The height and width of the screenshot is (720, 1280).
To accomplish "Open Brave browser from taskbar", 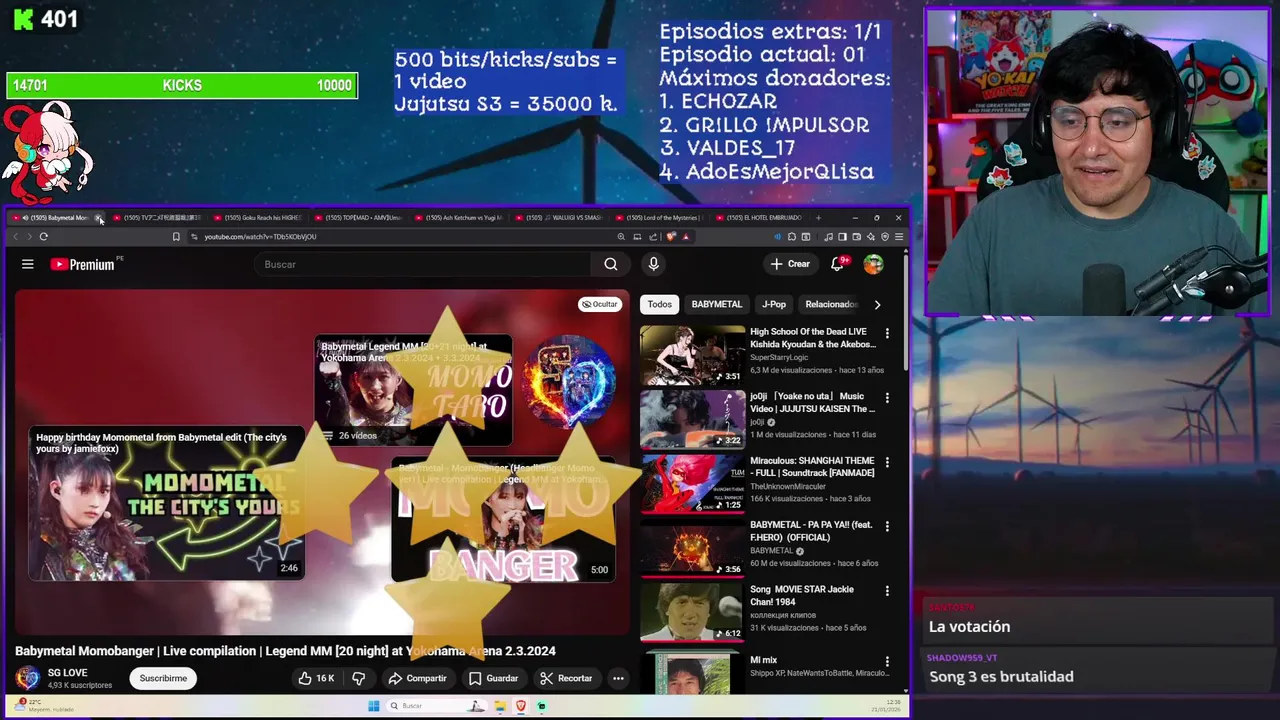I will point(521,706).
